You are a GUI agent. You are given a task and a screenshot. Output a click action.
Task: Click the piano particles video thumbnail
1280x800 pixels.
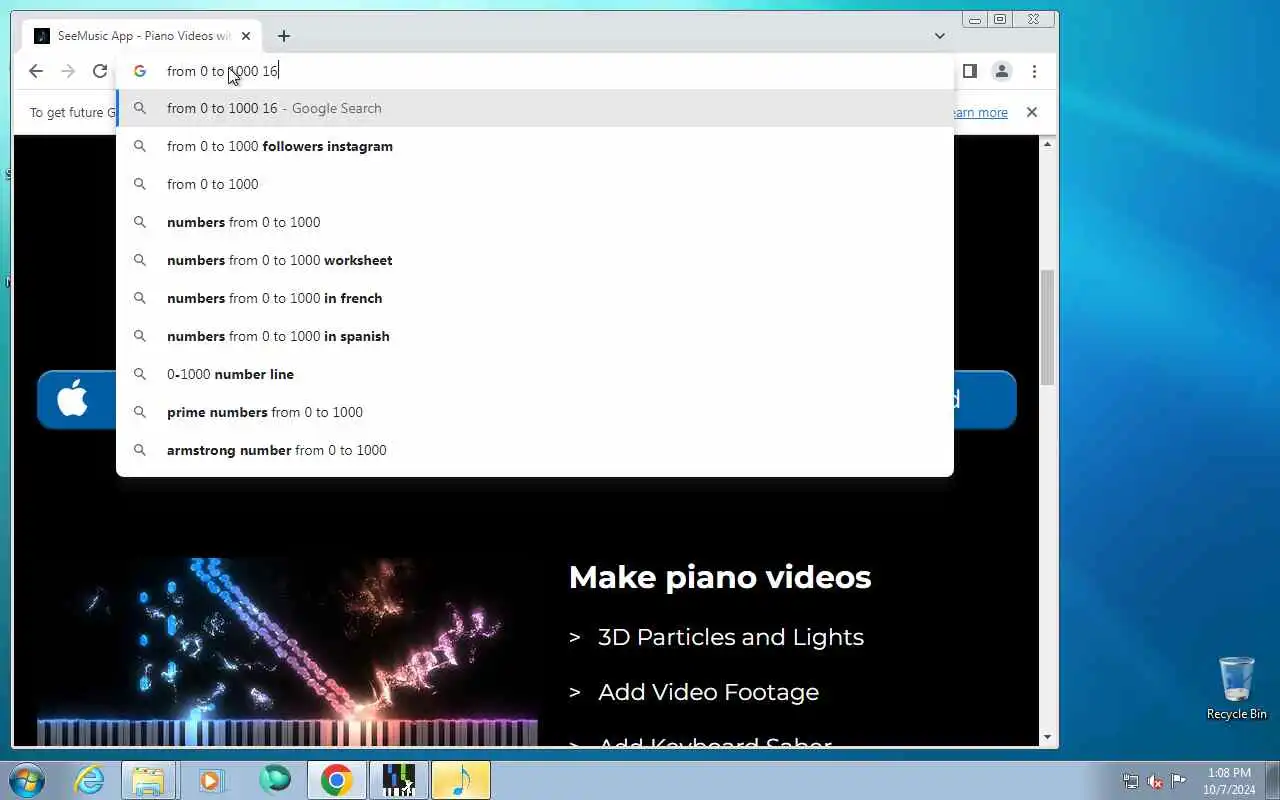pyautogui.click(x=287, y=652)
